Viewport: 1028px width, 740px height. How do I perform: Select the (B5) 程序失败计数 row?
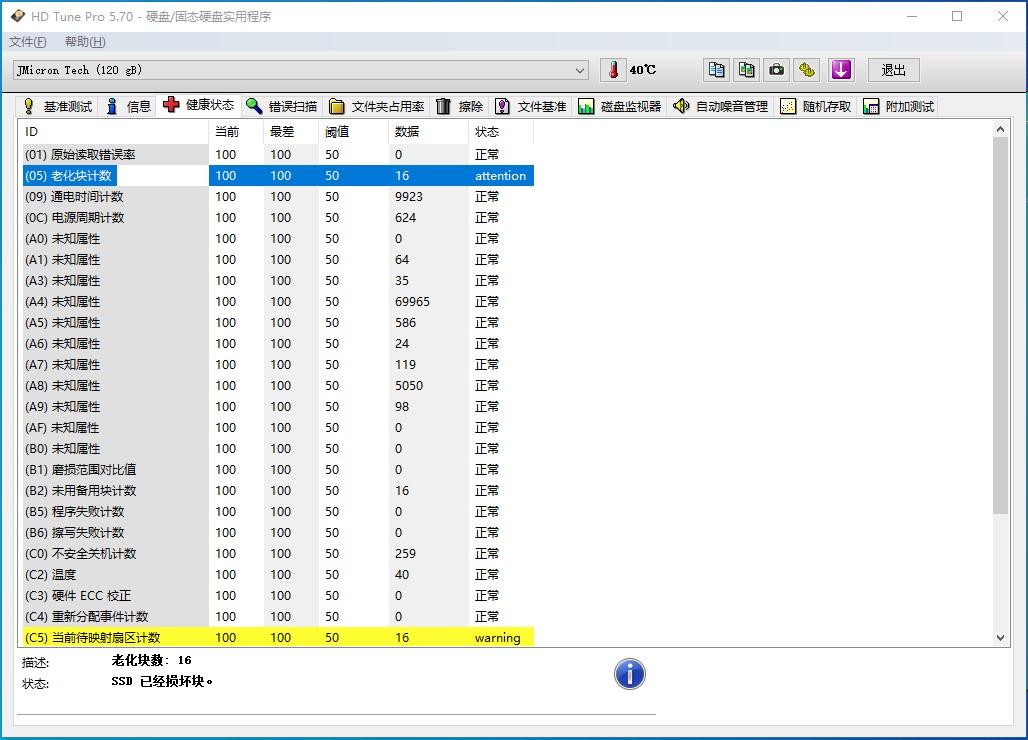coord(278,511)
